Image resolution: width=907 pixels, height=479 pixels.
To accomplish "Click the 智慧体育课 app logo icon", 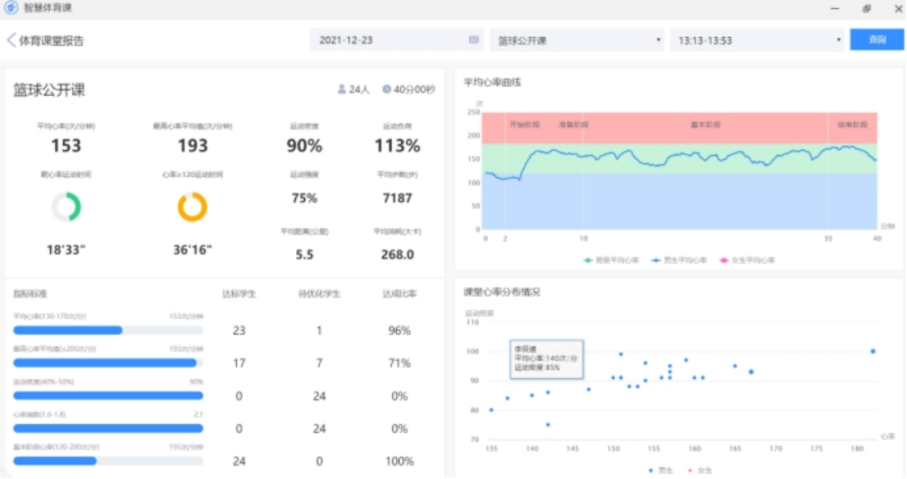I will tap(10, 8).
